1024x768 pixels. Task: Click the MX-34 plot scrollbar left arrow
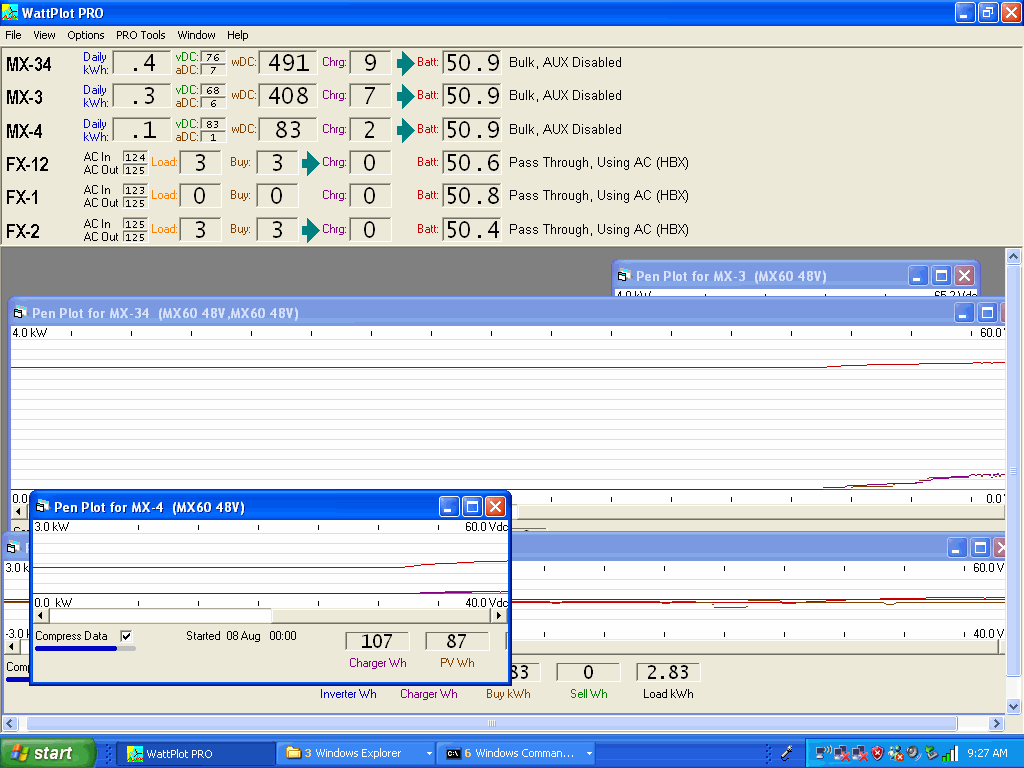18,511
